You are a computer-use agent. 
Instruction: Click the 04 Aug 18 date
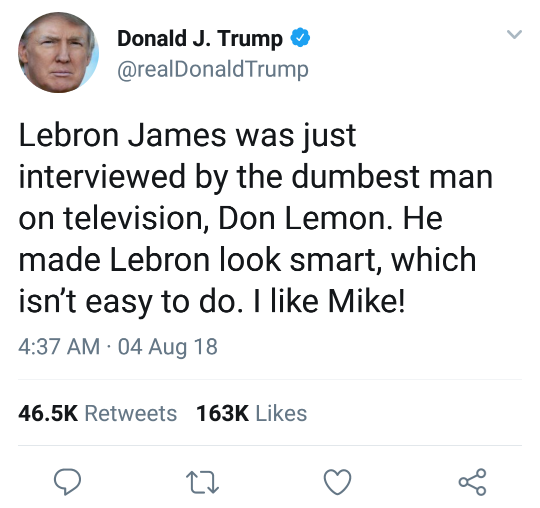click(x=168, y=347)
